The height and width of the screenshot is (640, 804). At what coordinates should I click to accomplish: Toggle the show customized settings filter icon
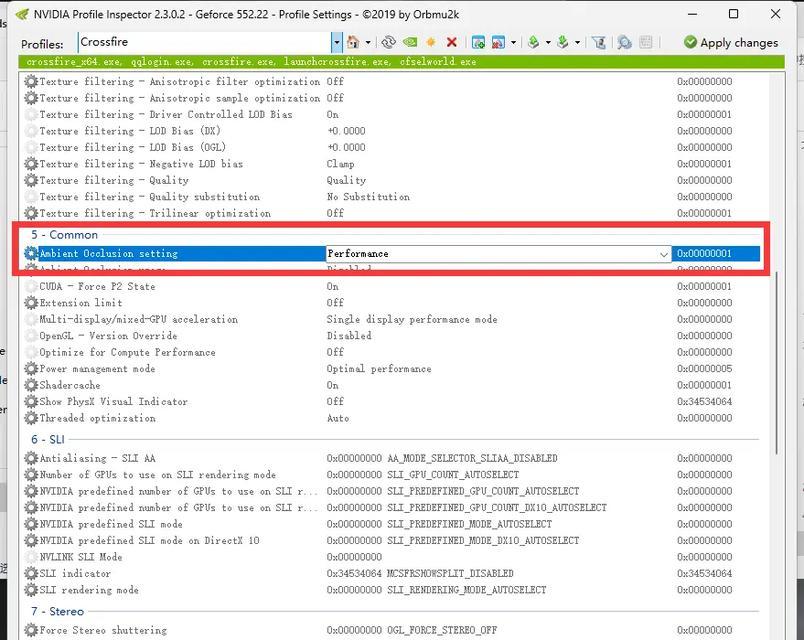(599, 42)
